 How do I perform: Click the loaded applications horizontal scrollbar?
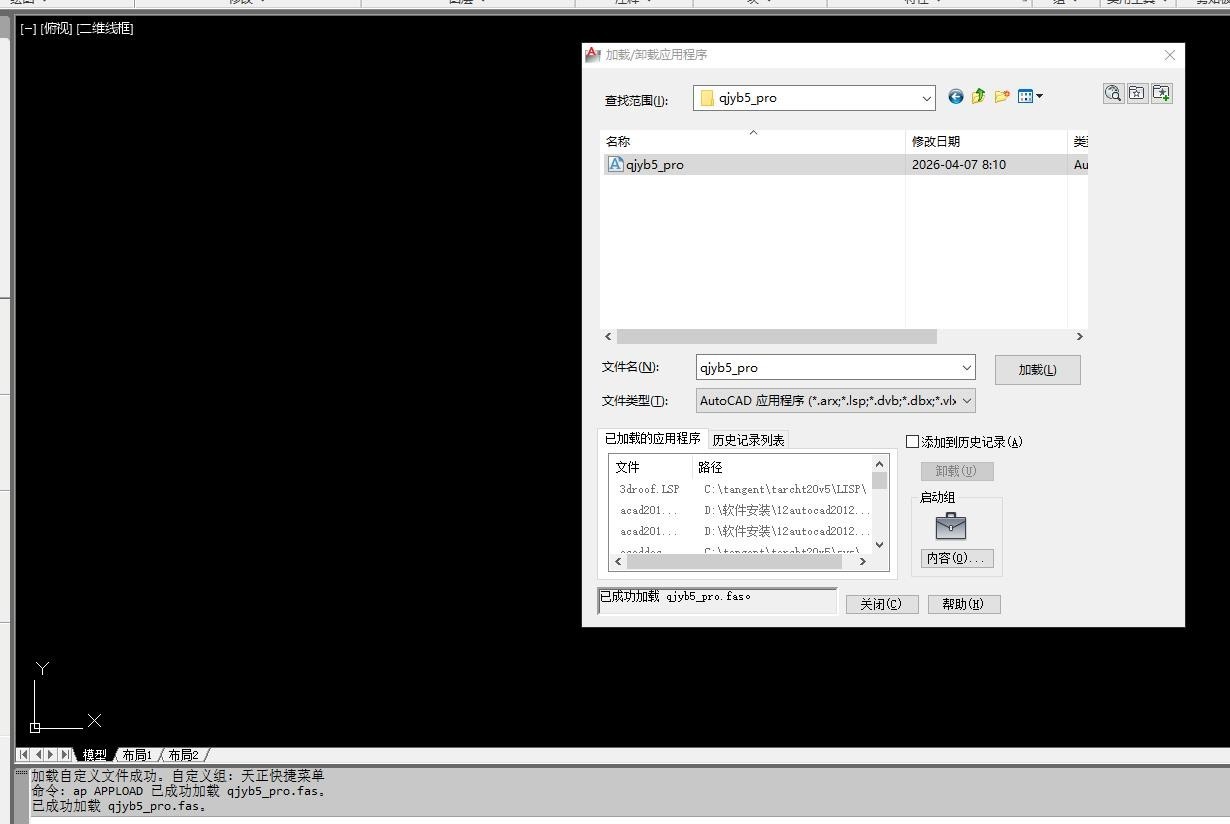(734, 562)
